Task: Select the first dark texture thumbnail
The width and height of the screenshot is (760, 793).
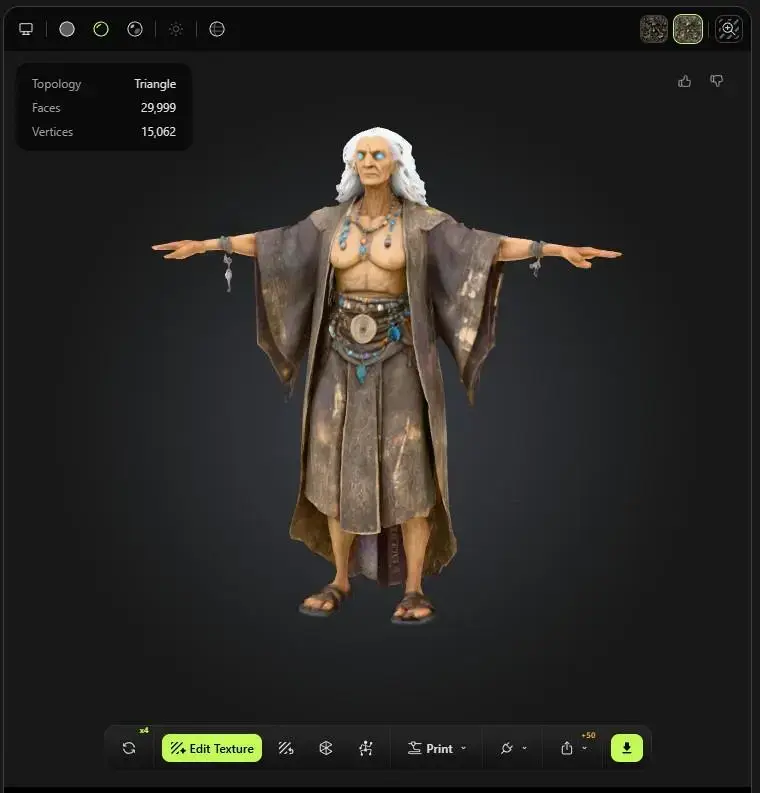Action: tap(654, 29)
